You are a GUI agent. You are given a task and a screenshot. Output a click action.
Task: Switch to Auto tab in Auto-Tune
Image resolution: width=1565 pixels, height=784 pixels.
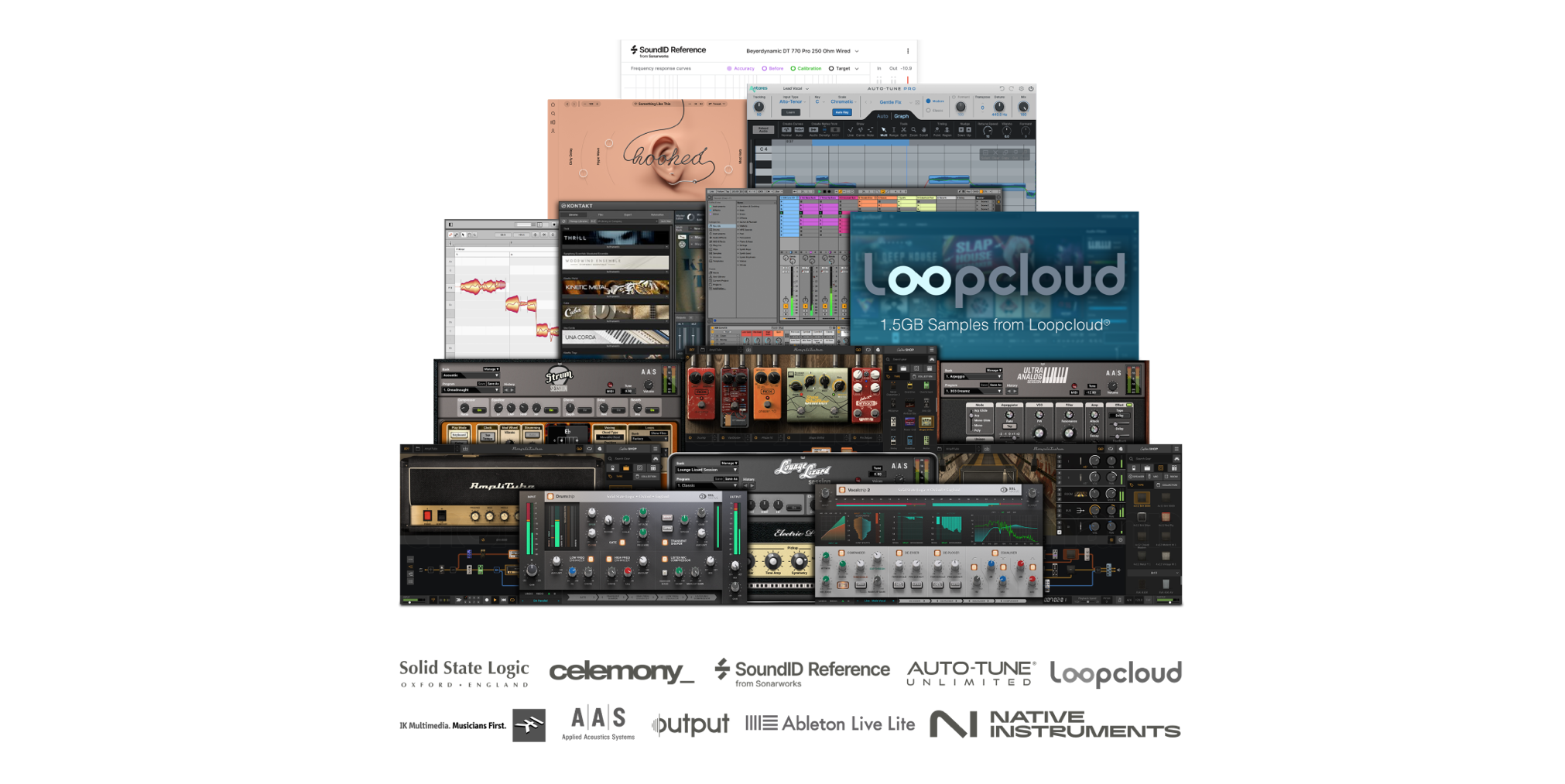pos(882,116)
